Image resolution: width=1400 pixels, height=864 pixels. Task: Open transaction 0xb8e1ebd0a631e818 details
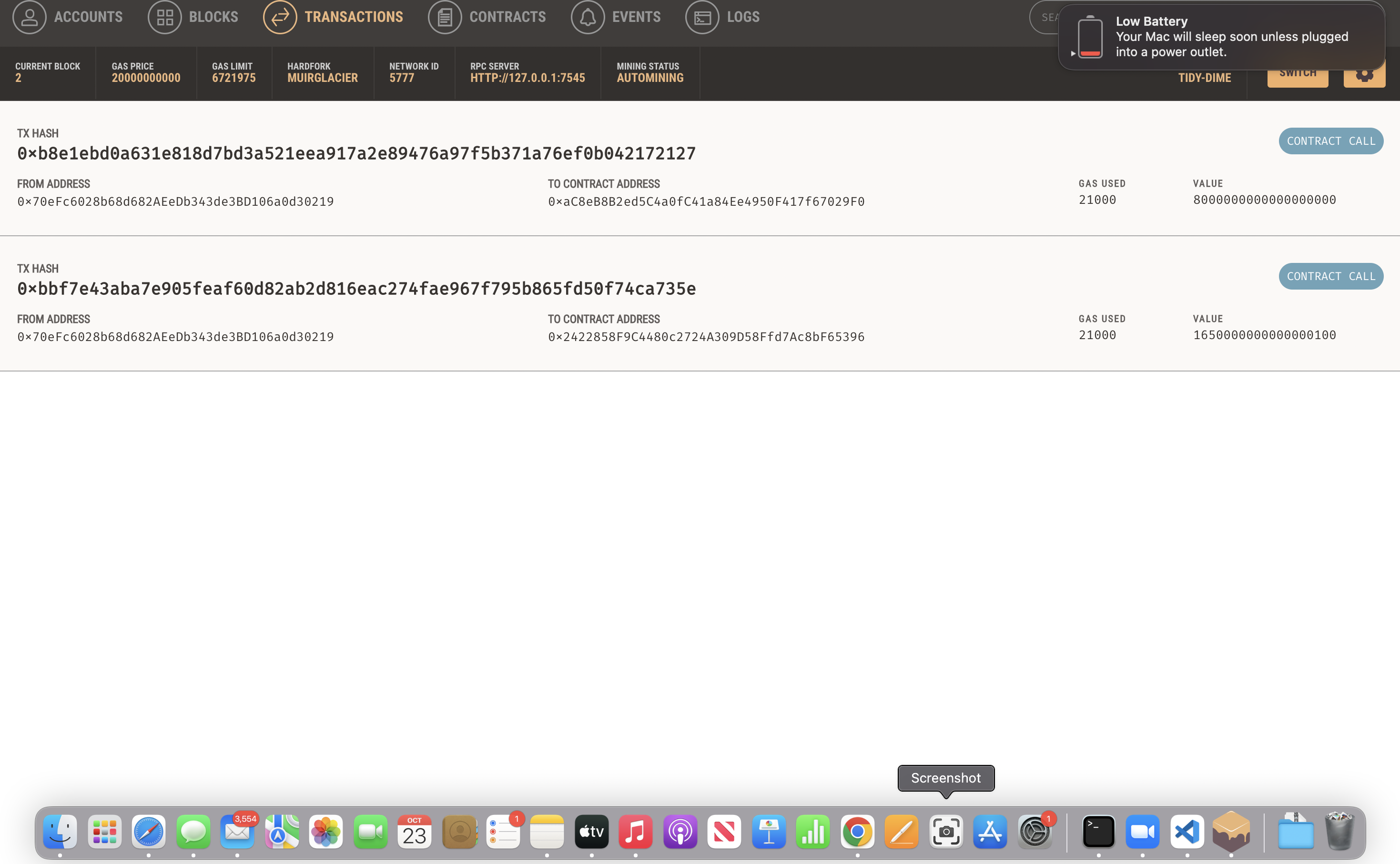[355, 152]
